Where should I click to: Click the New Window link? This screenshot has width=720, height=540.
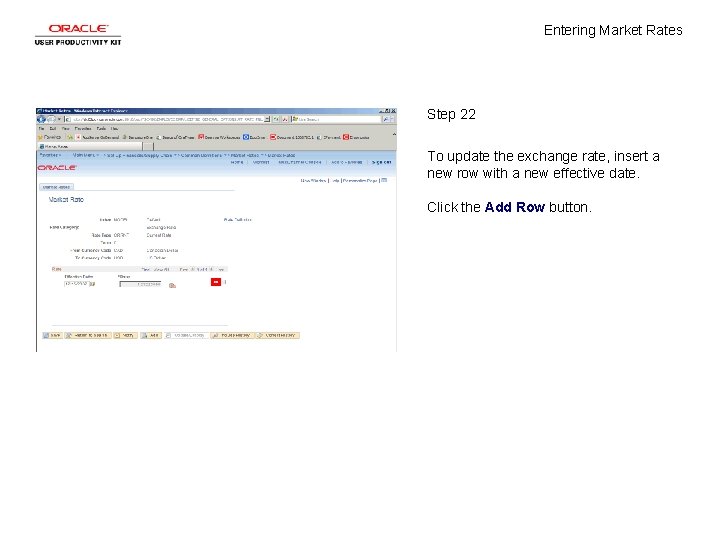[x=313, y=180]
